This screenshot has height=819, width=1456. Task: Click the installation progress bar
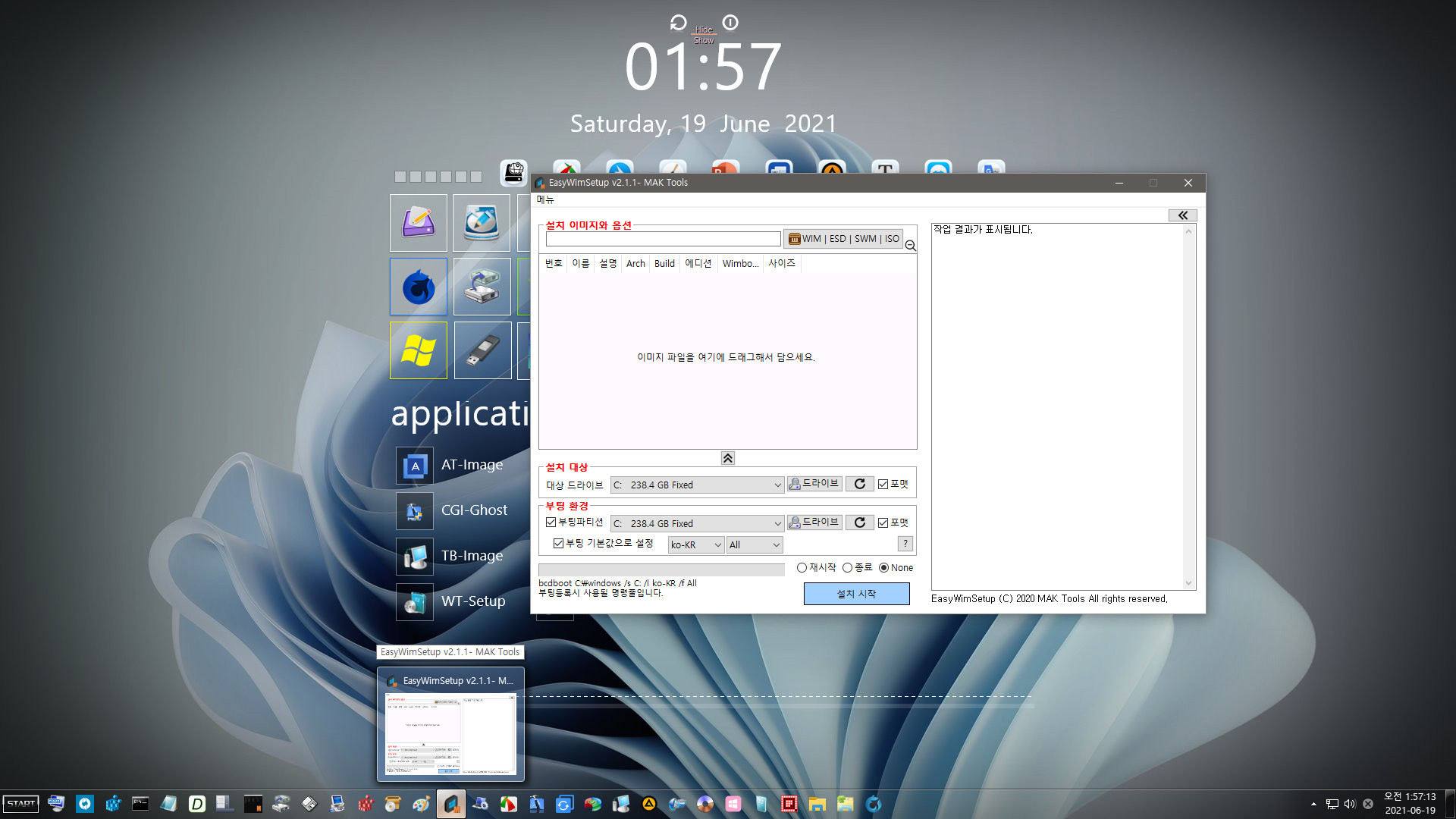point(661,570)
